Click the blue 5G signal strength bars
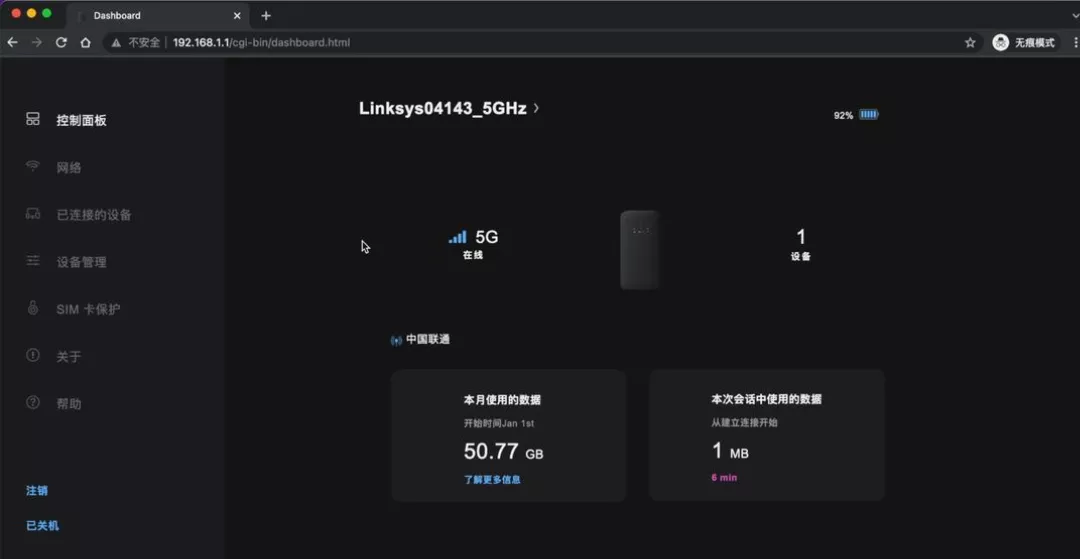The image size is (1080, 559). pos(457,237)
